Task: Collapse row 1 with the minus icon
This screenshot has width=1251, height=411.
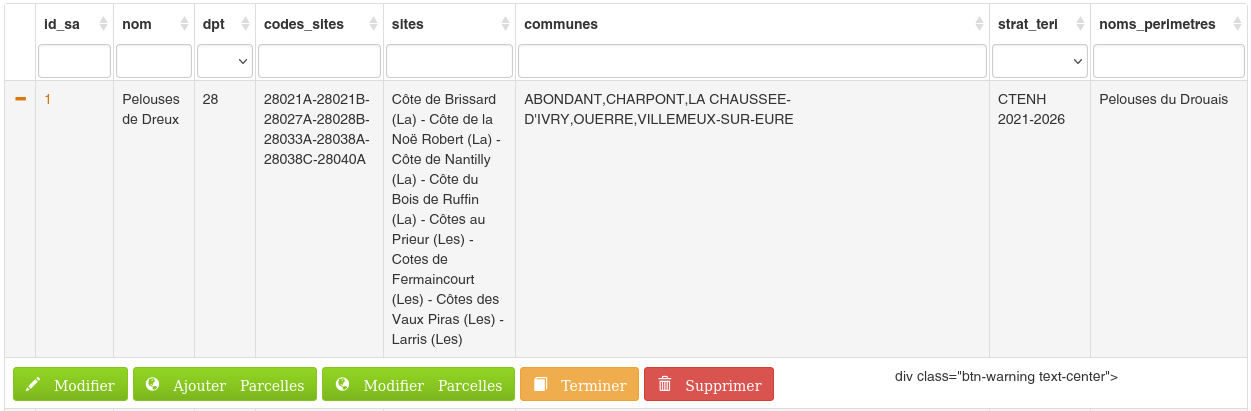Action: point(20,99)
